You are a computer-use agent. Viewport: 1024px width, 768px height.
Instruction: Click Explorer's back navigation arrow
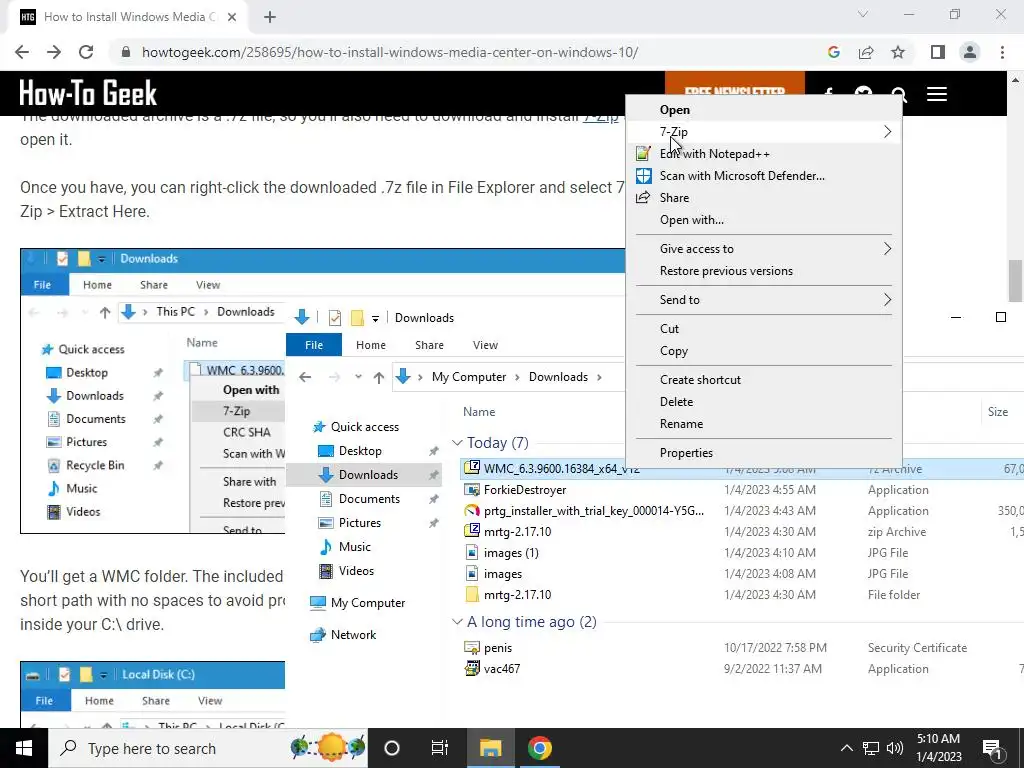(x=305, y=377)
